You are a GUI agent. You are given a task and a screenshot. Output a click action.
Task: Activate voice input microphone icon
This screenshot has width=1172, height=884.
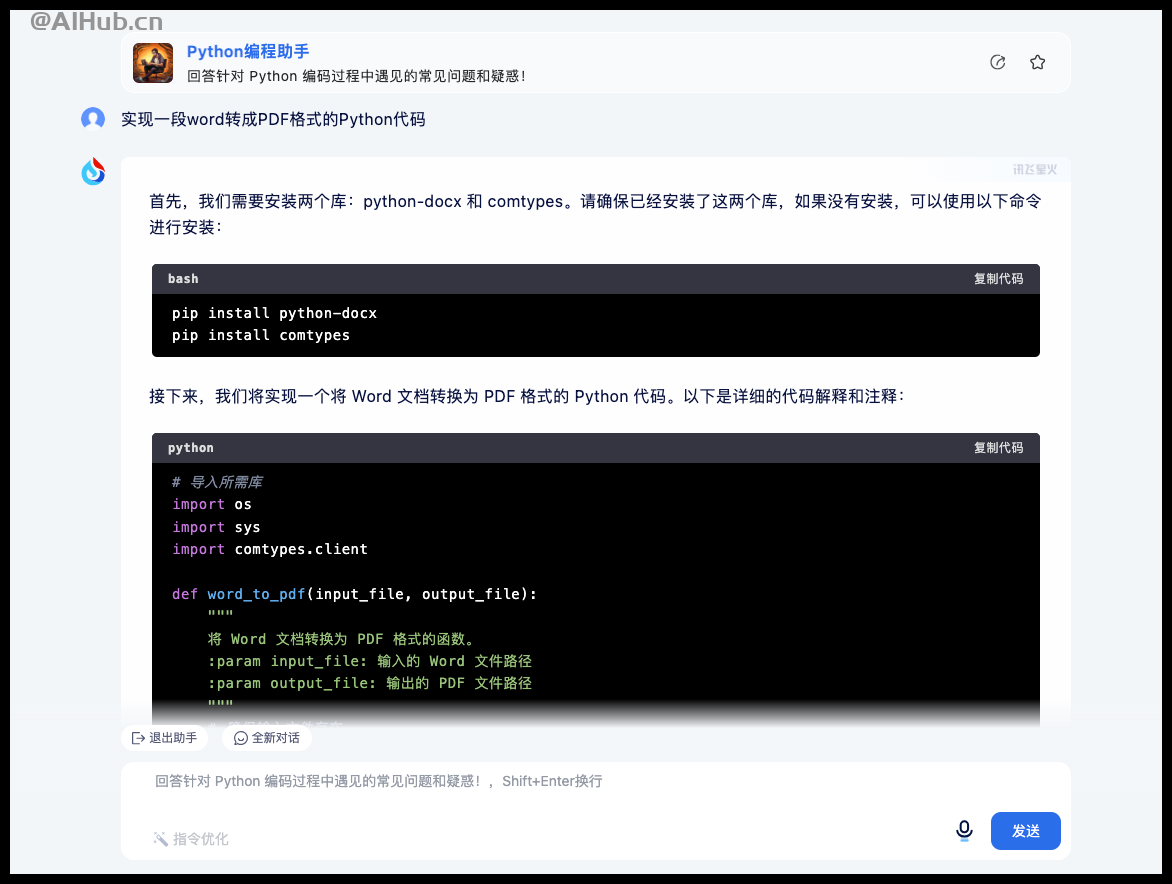[964, 831]
